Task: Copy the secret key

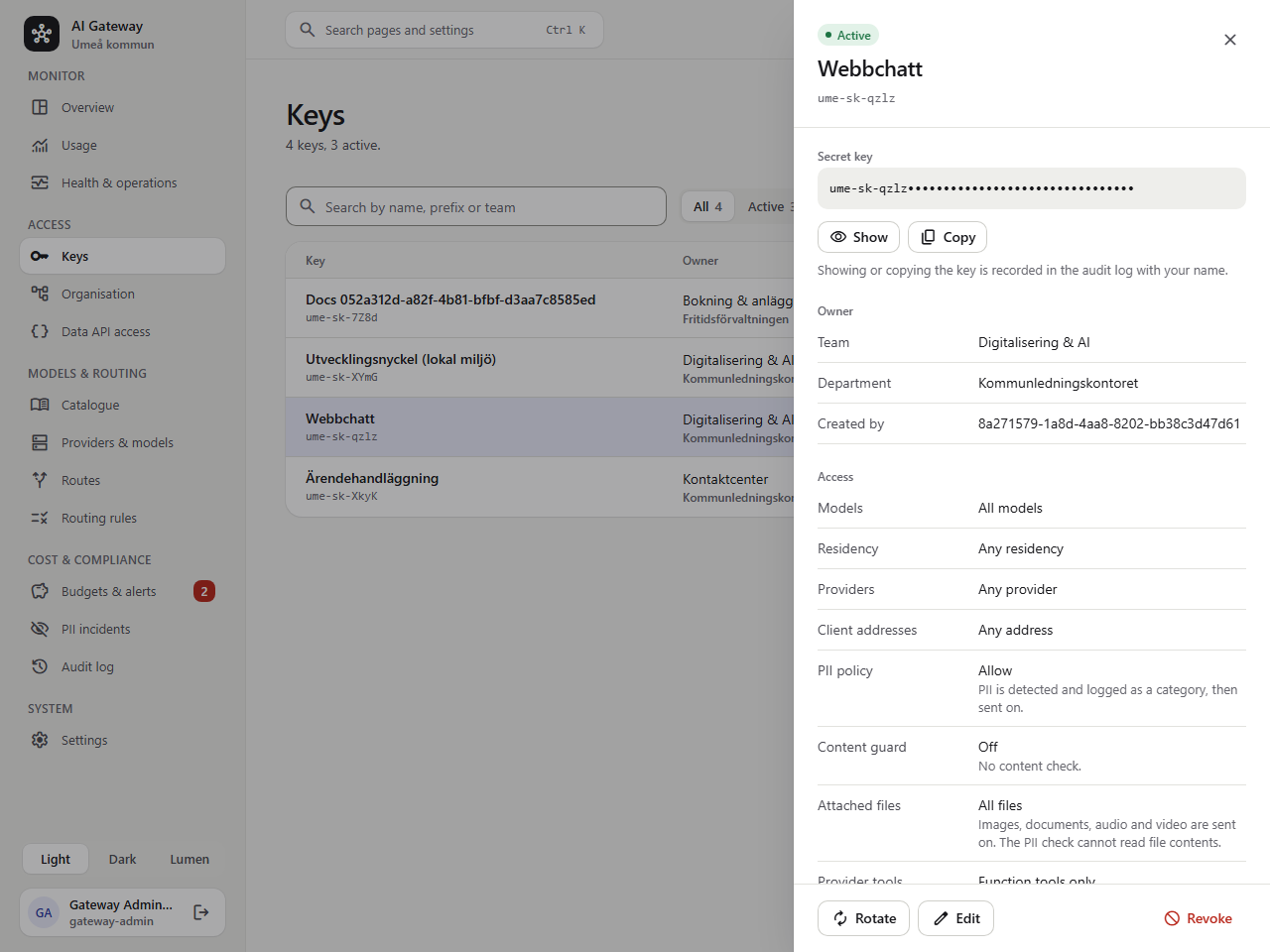Action: pyautogui.click(x=948, y=237)
